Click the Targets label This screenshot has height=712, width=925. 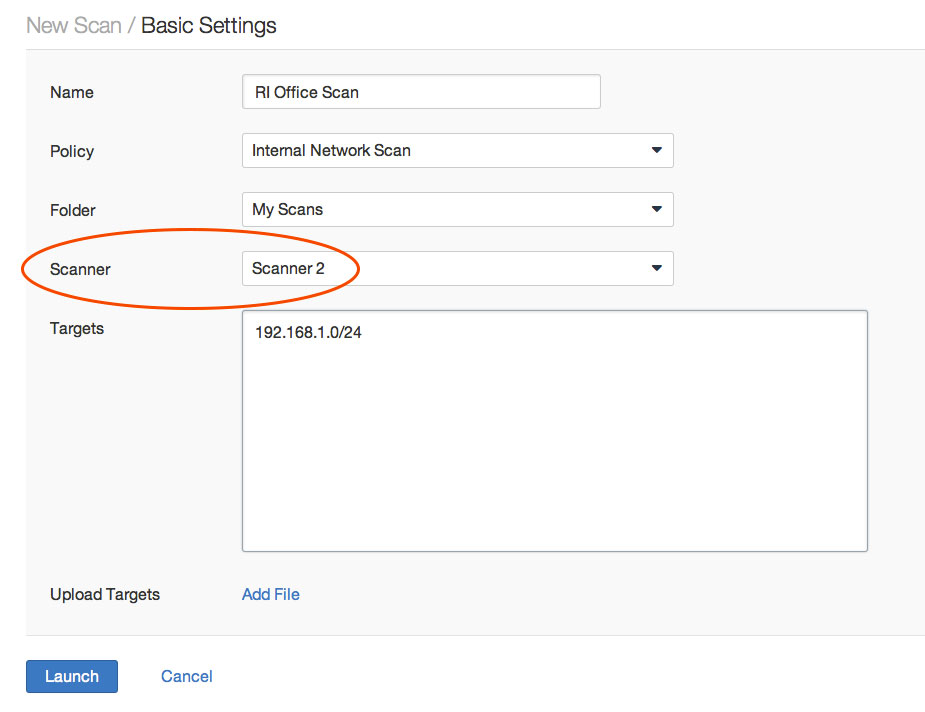[x=77, y=329]
